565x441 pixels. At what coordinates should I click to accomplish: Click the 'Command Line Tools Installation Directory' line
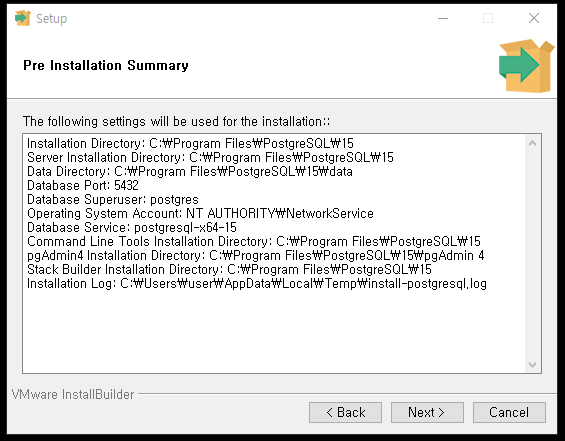254,242
